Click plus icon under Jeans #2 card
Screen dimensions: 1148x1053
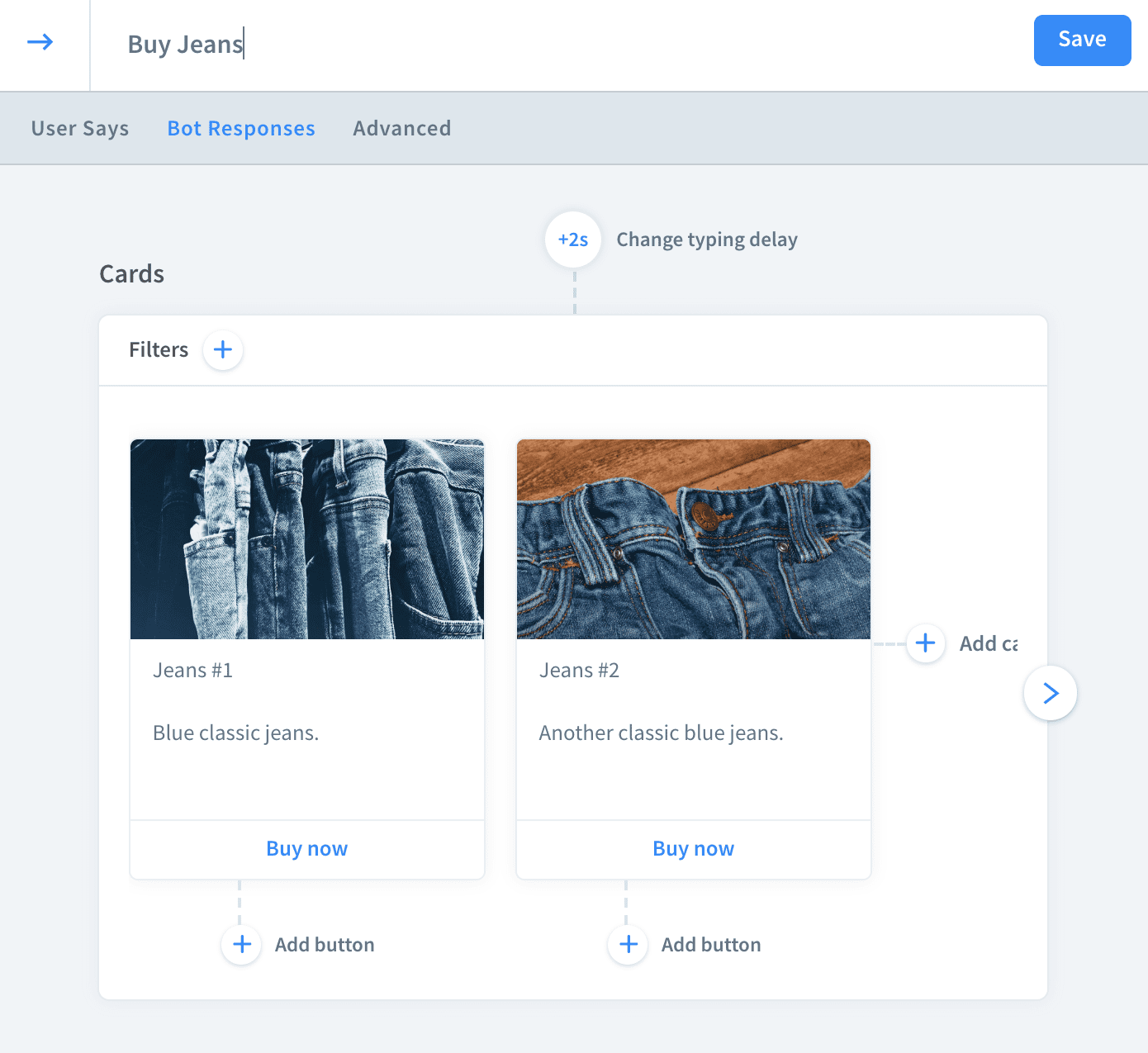coord(629,944)
